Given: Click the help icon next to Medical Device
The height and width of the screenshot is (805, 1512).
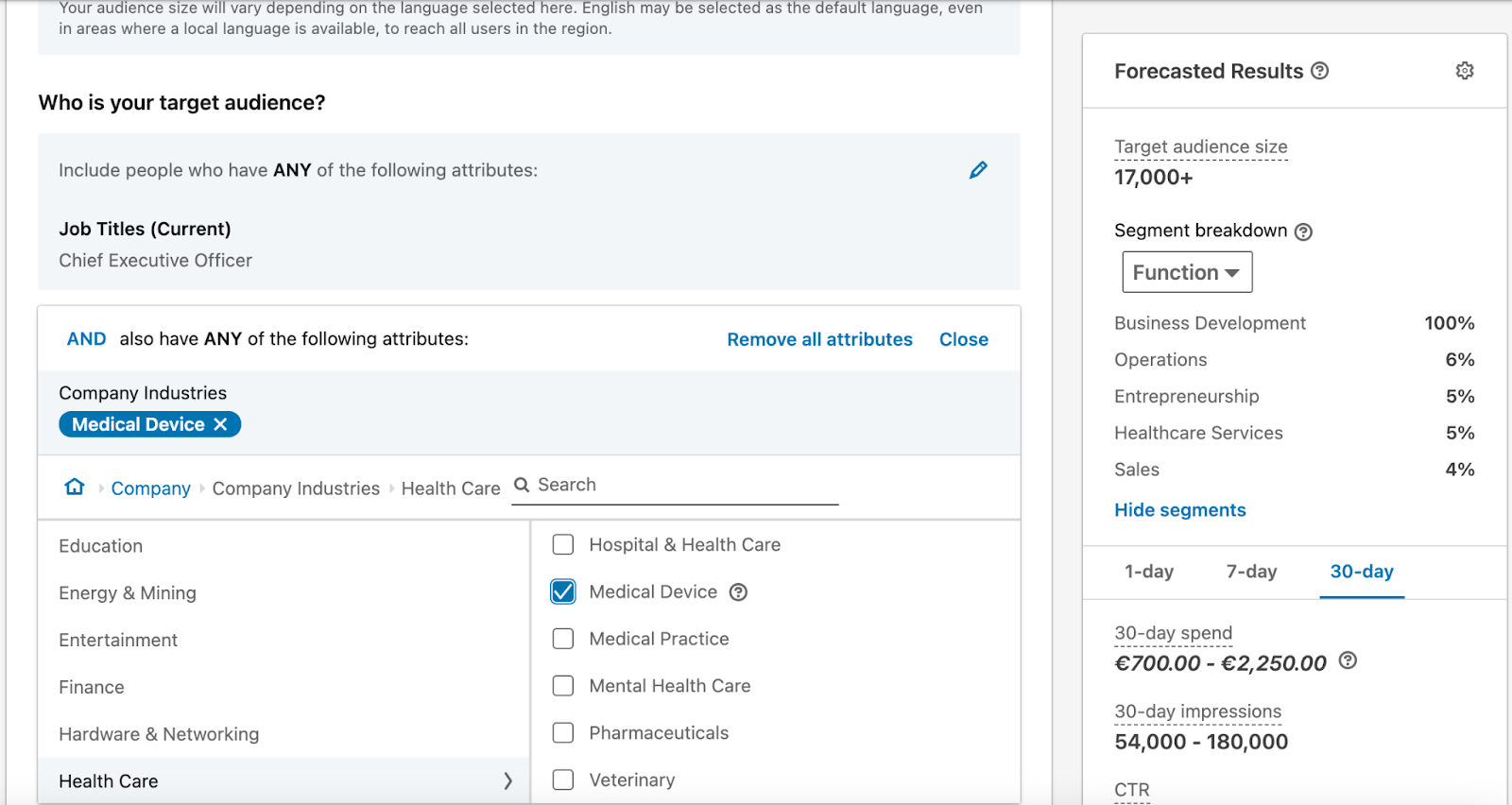Looking at the screenshot, I should click(739, 592).
